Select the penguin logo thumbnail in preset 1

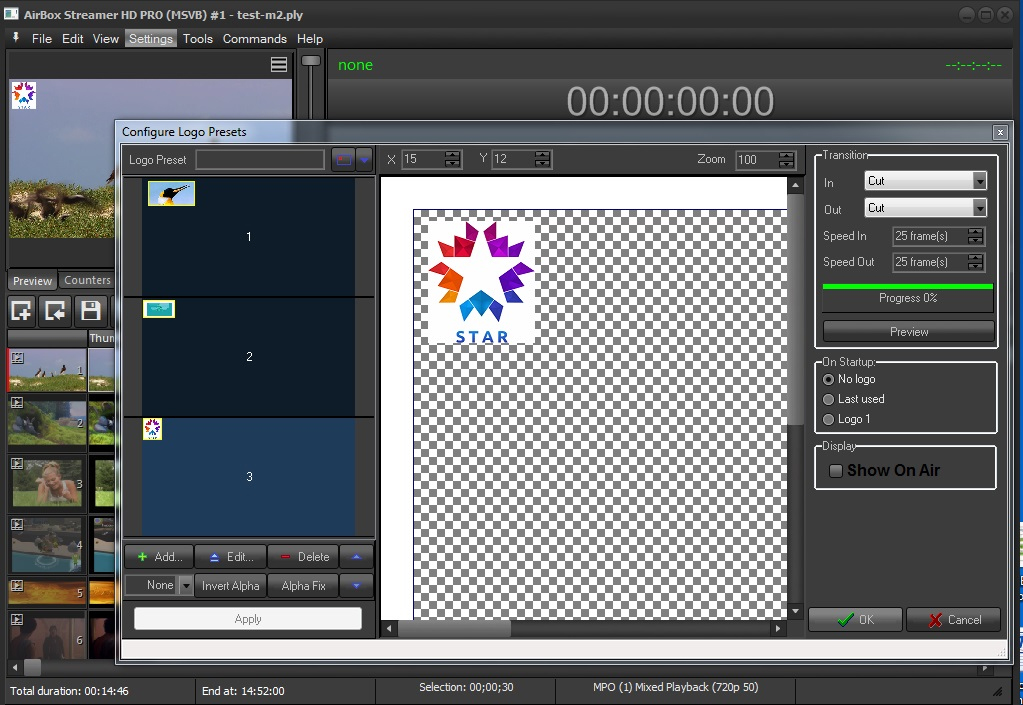172,194
